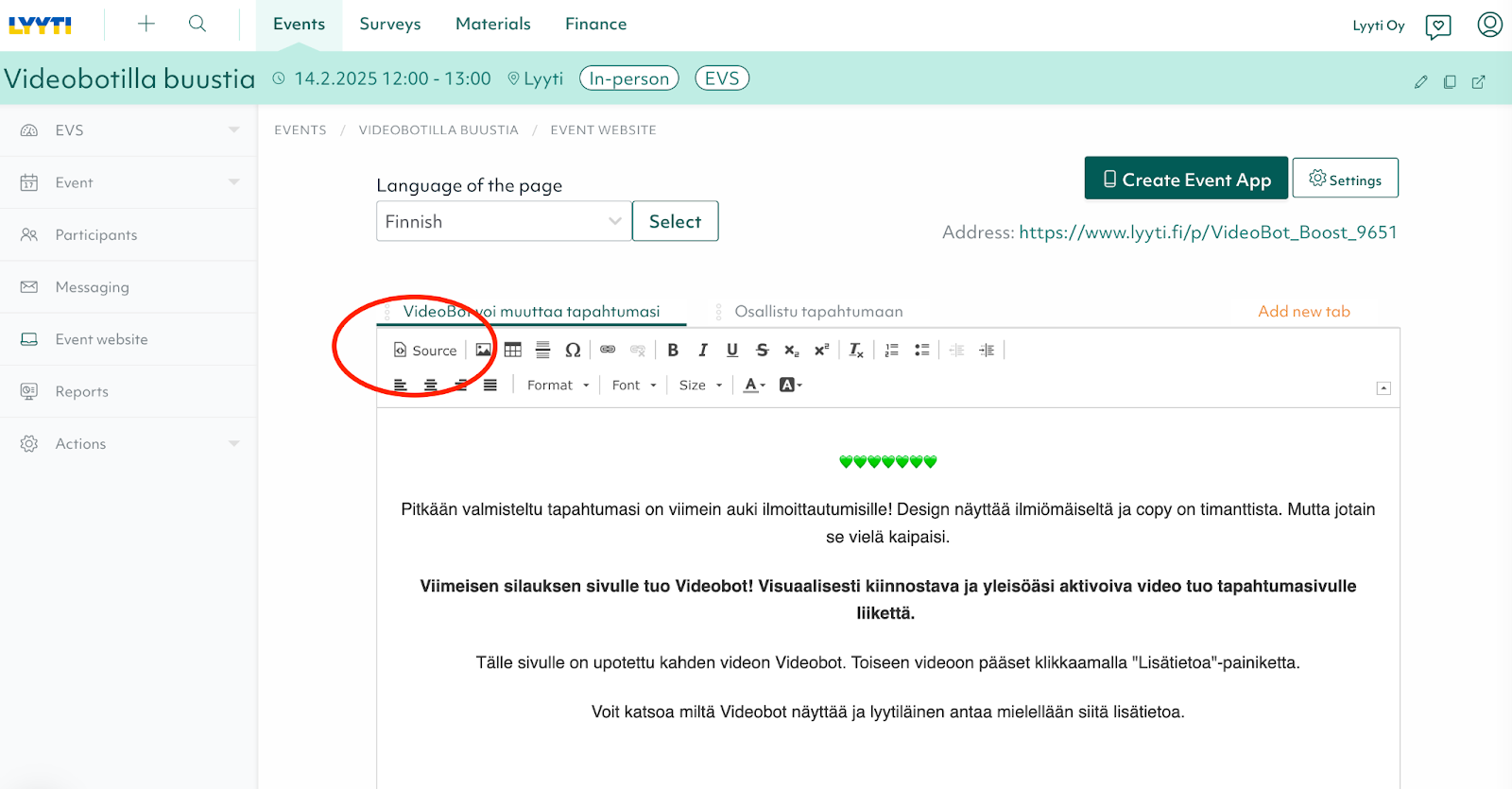Expand the Actions sidebar section arrow
1512x789 pixels.
[233, 443]
